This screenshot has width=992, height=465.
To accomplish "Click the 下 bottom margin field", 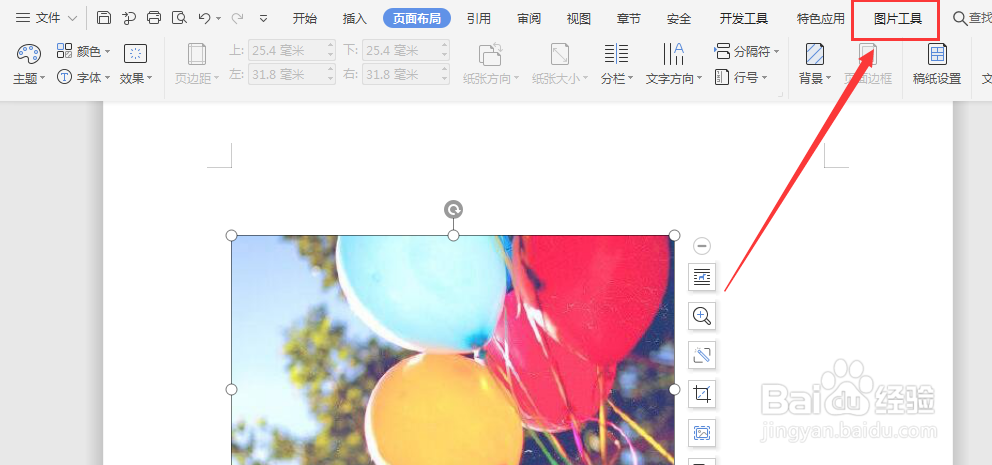I will pyautogui.click(x=406, y=49).
